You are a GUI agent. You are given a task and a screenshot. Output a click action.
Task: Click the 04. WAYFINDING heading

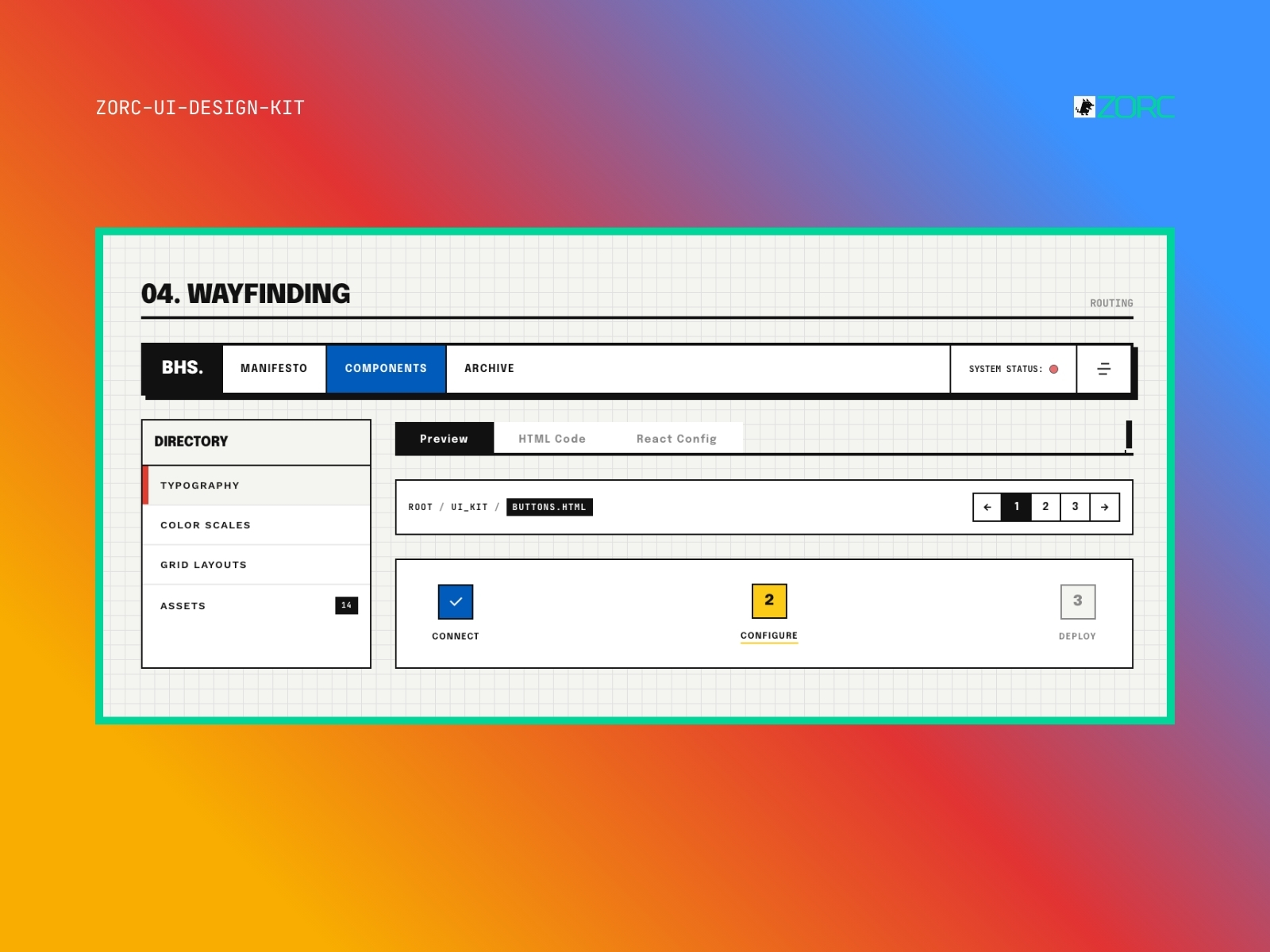[x=245, y=294]
